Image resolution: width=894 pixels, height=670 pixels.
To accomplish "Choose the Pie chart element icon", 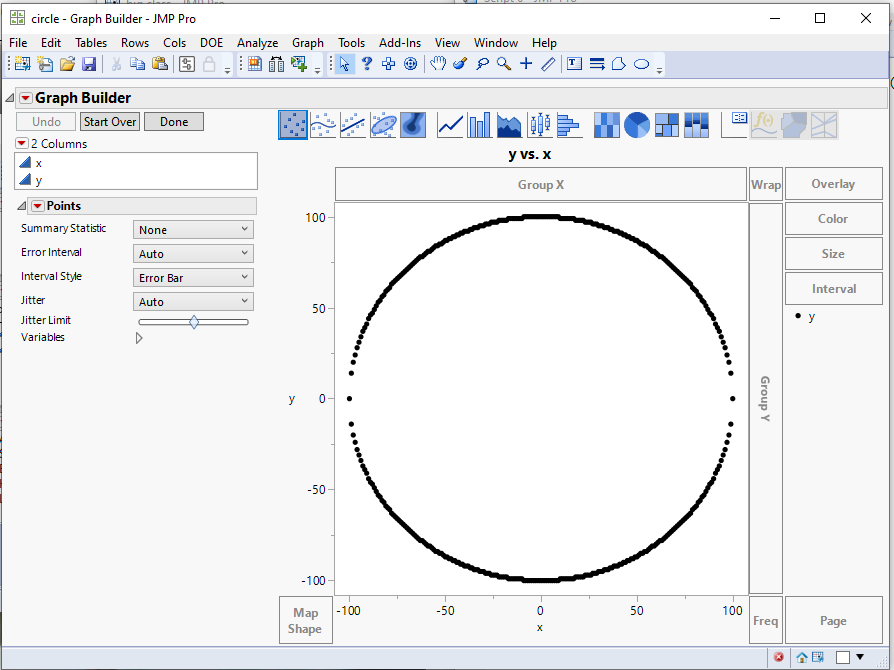I will click(x=637, y=125).
